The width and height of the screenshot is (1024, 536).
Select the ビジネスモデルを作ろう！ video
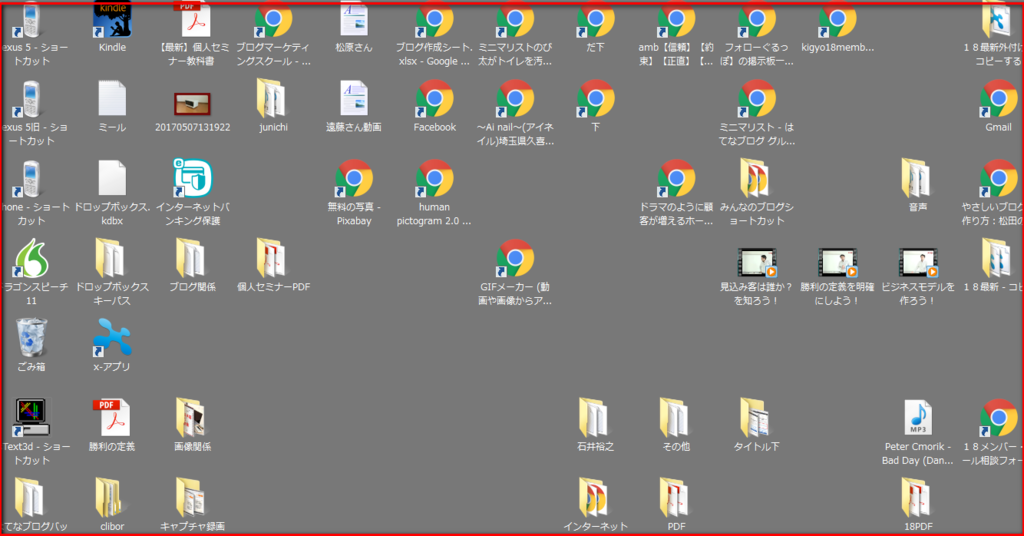click(x=918, y=262)
